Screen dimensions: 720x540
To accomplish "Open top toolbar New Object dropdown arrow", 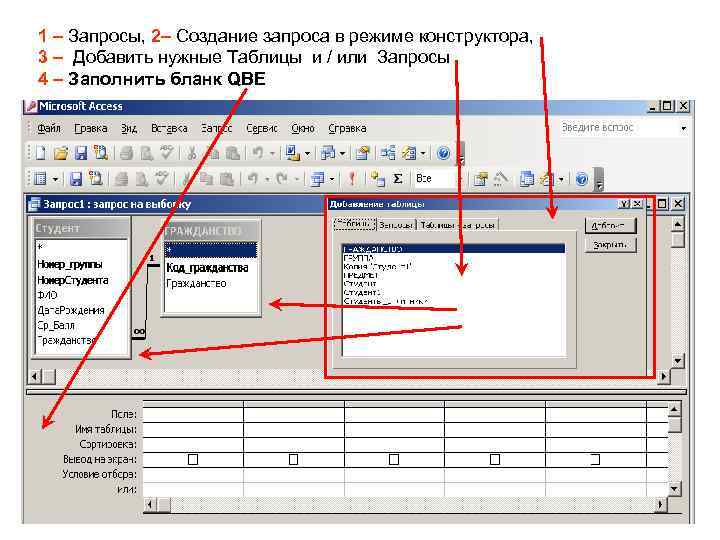I will [x=423, y=153].
